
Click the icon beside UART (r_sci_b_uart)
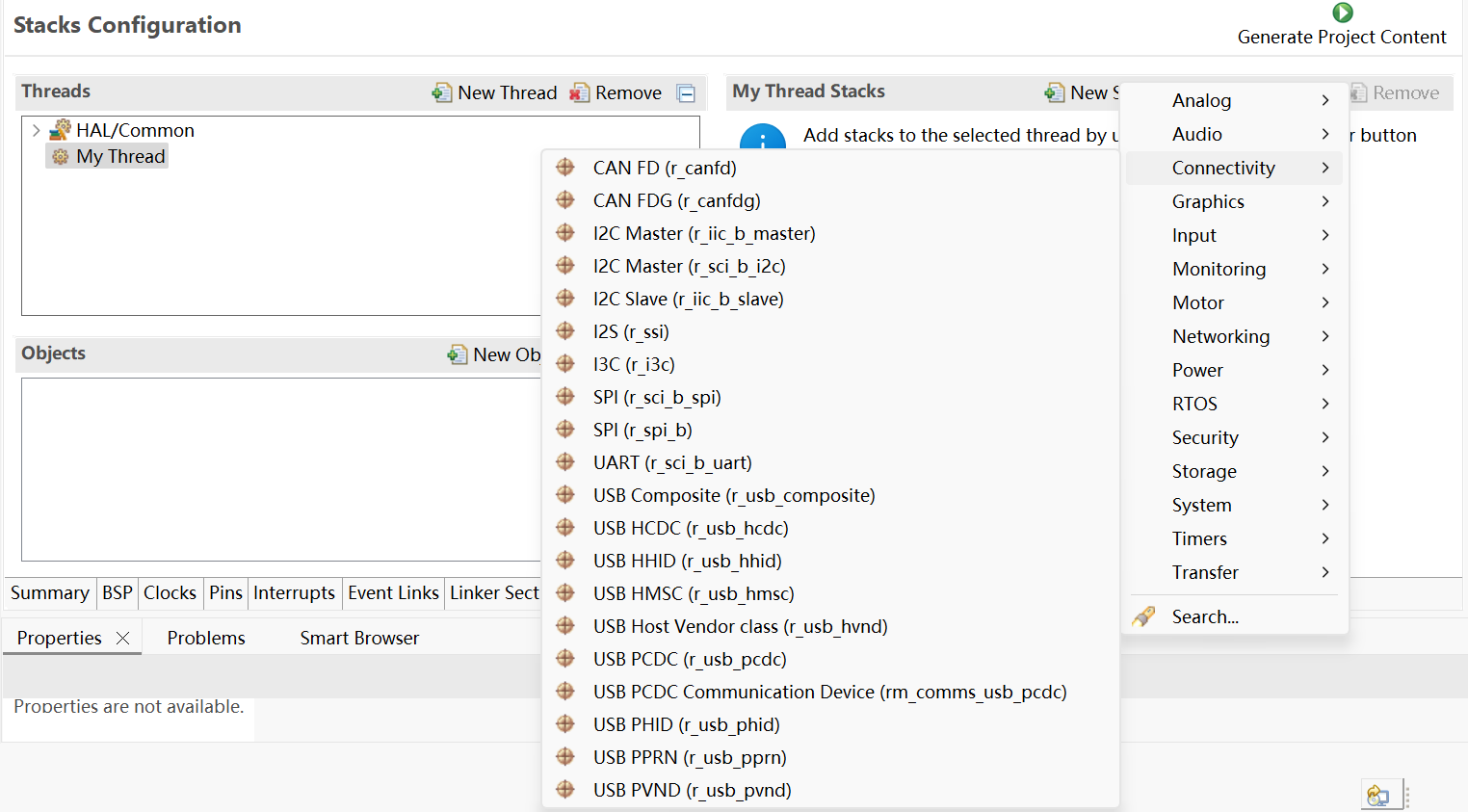[565, 462]
